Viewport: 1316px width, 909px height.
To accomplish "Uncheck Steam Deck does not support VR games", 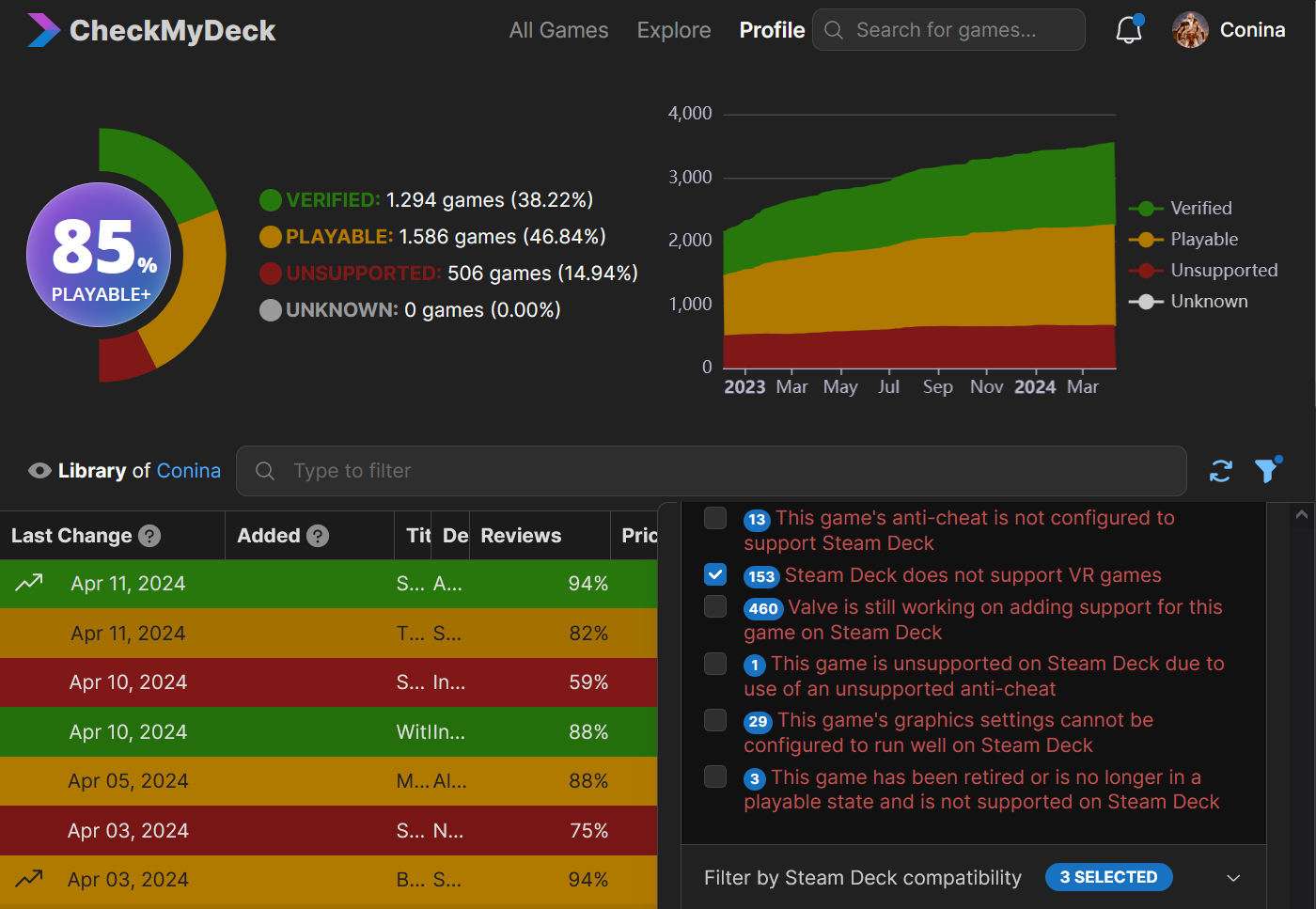I will 715,574.
